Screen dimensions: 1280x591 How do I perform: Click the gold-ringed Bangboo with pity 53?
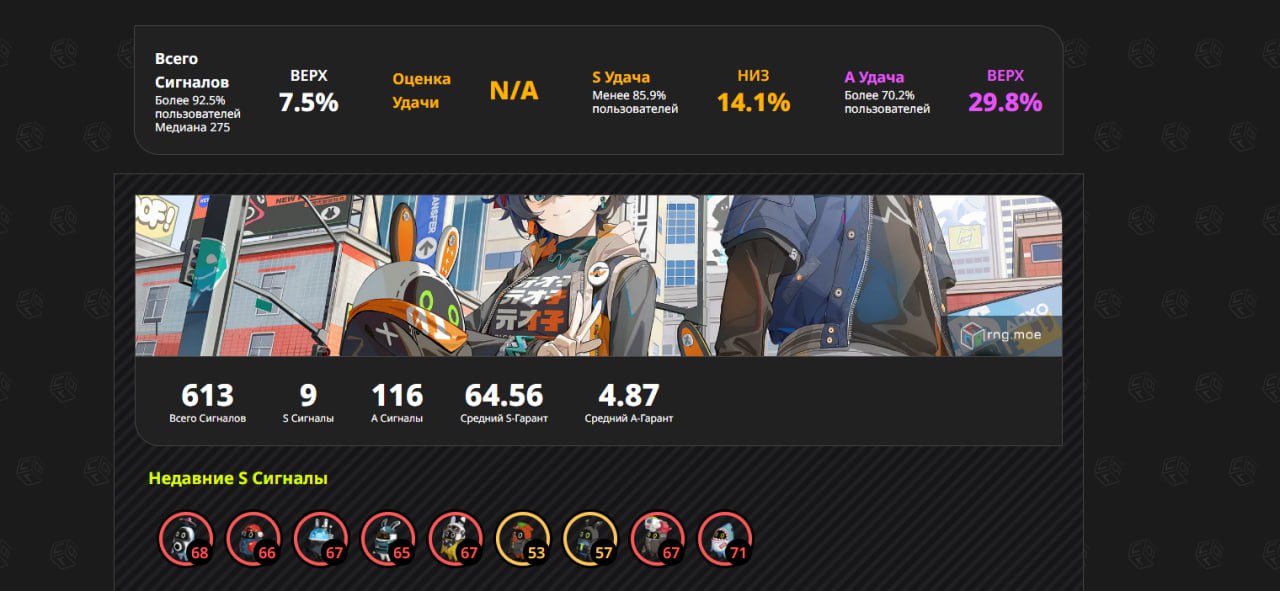[523, 539]
